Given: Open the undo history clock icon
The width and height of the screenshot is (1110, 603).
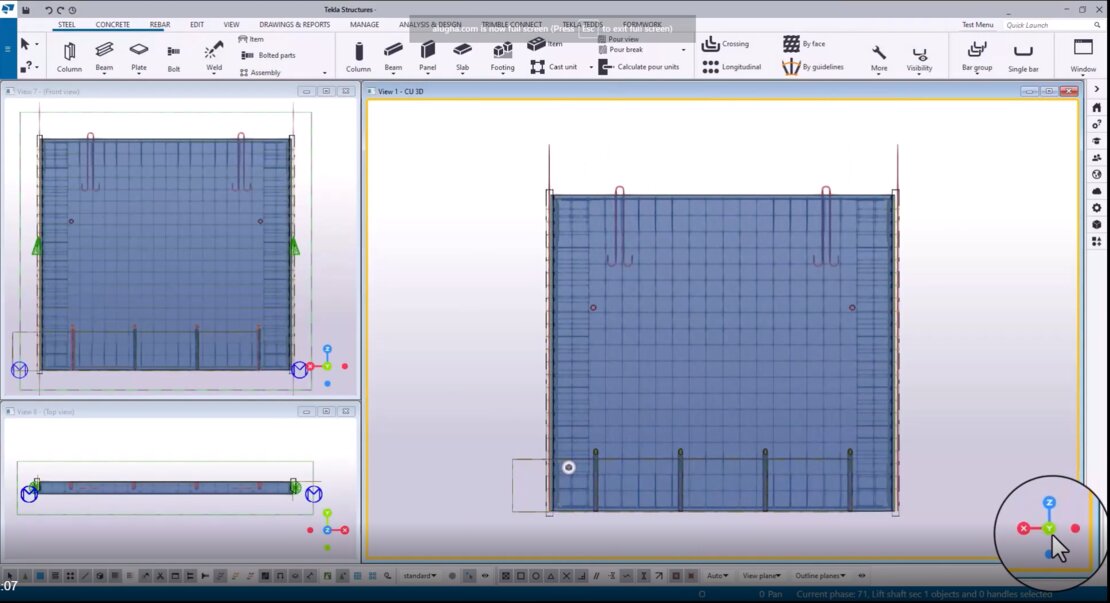Looking at the screenshot, I should [72, 10].
